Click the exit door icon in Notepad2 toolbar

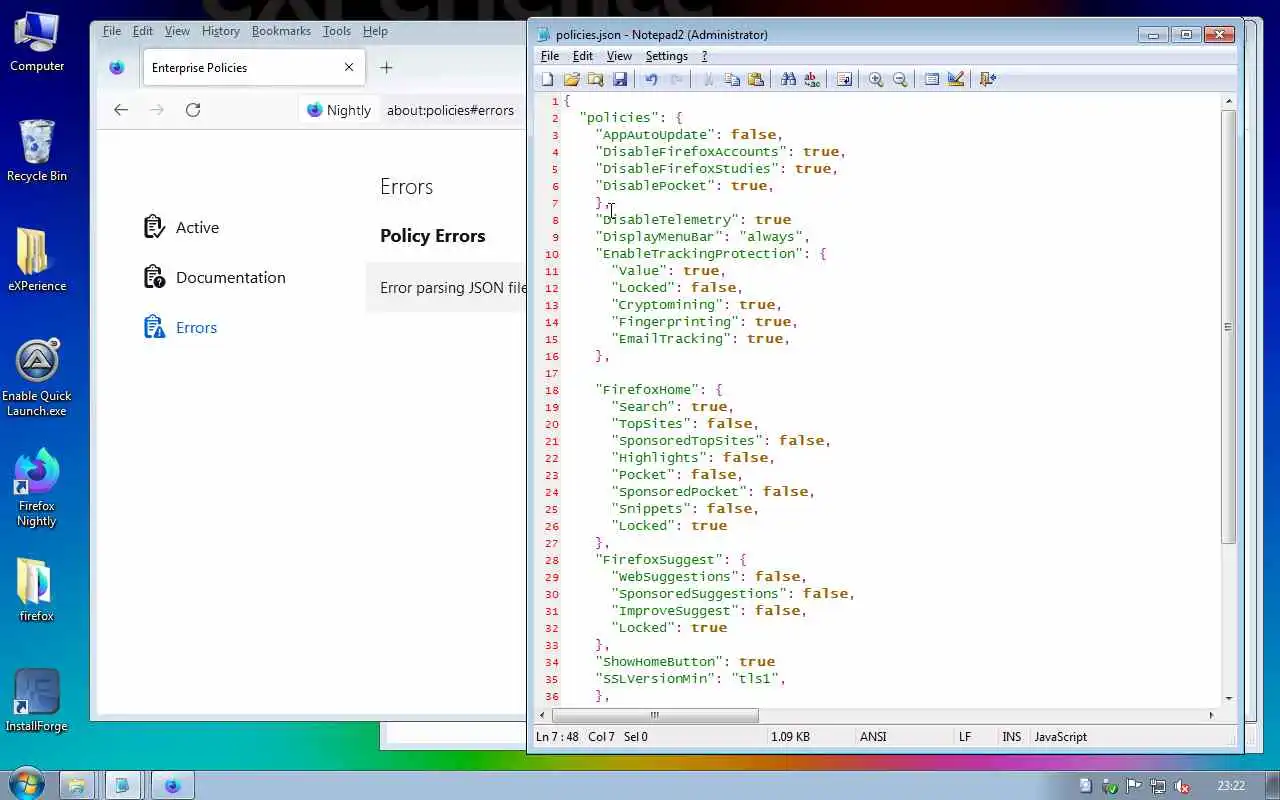click(x=988, y=79)
